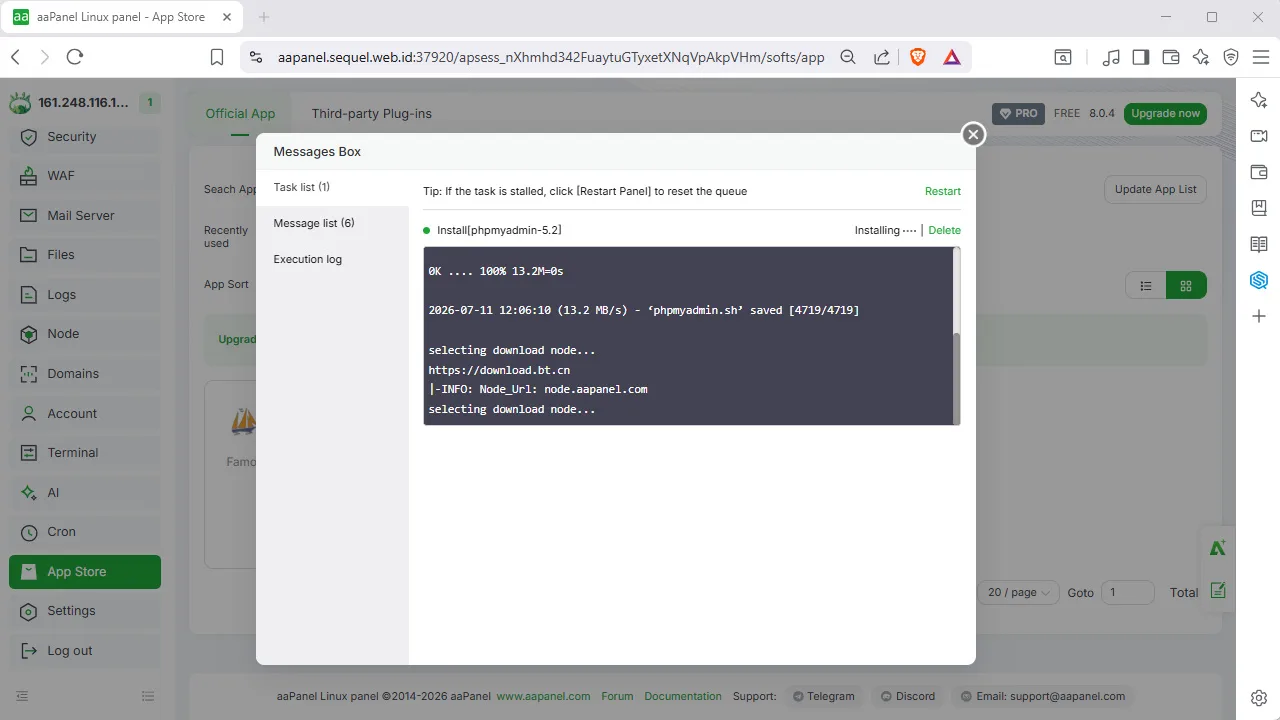
Task: Switch to Third-party Plug-ins tab
Action: 372,113
